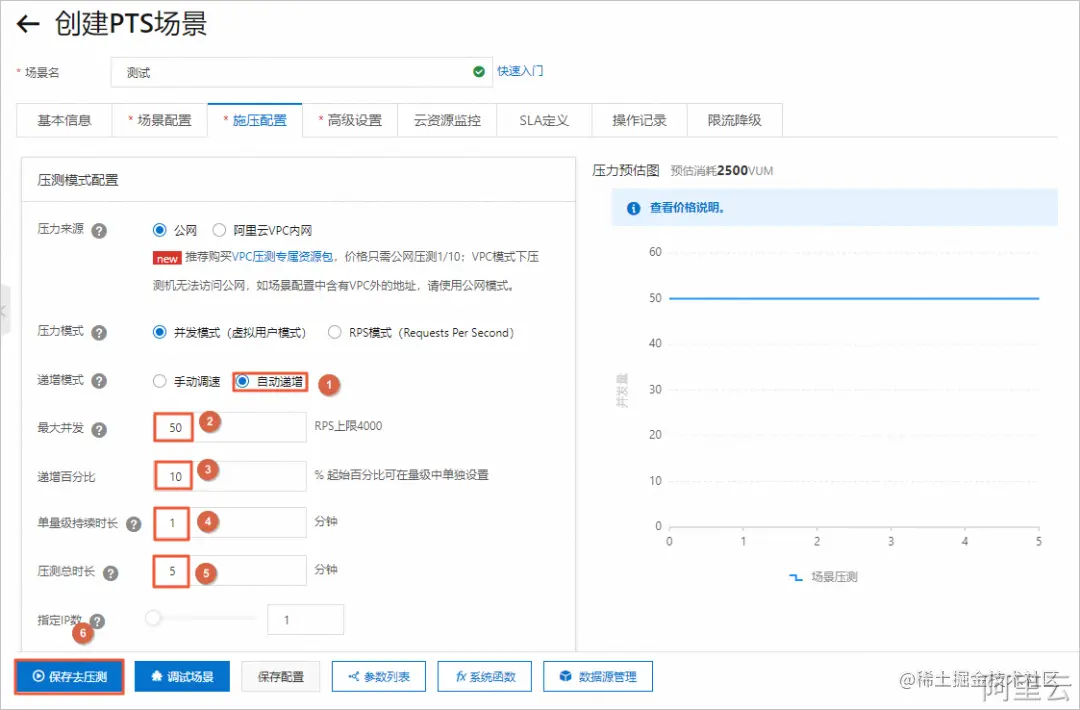The width and height of the screenshot is (1080, 710).
Task: Switch to the 场景配置 tab
Action: (160, 121)
